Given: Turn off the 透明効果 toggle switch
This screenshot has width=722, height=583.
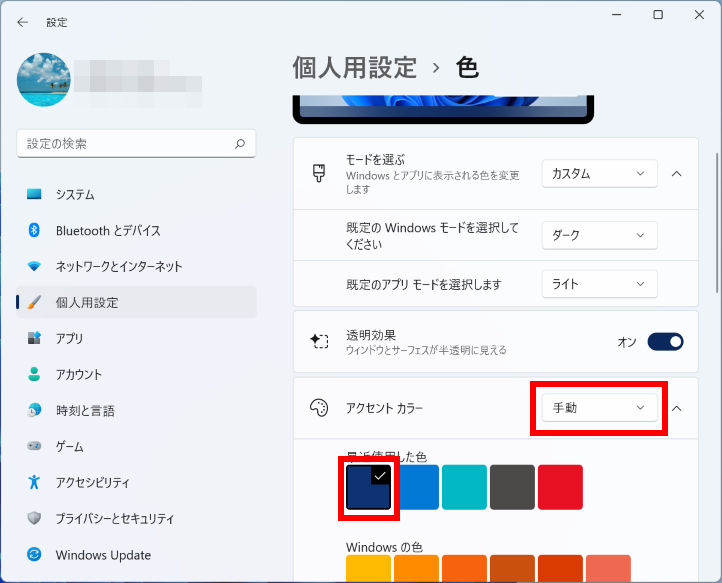Looking at the screenshot, I should 665,342.
